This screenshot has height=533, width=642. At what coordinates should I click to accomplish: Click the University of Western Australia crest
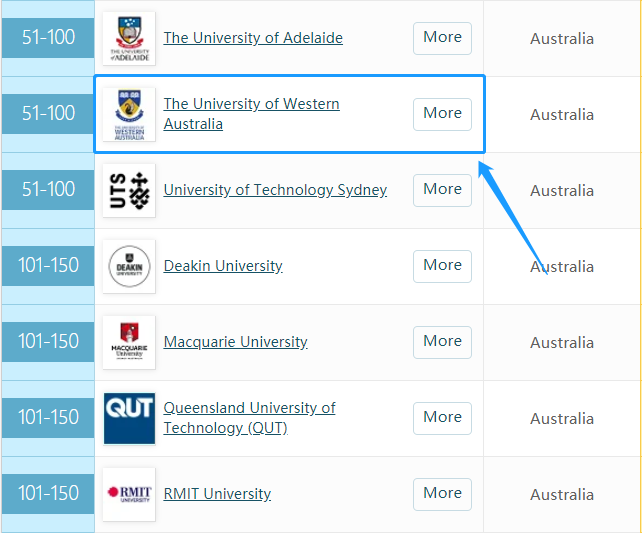pos(129,115)
